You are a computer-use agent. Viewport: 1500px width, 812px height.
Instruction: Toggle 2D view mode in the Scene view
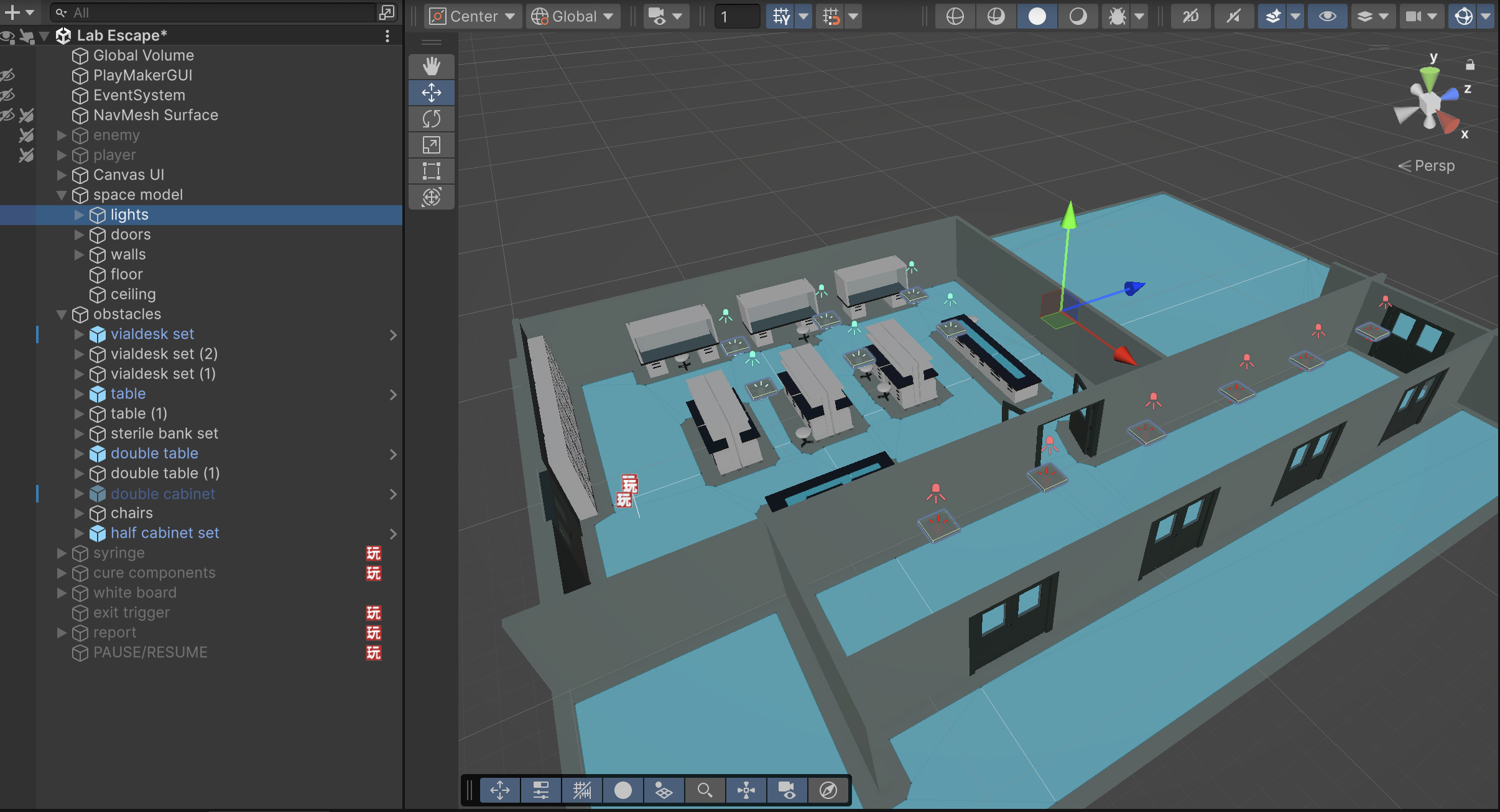[x=1191, y=16]
